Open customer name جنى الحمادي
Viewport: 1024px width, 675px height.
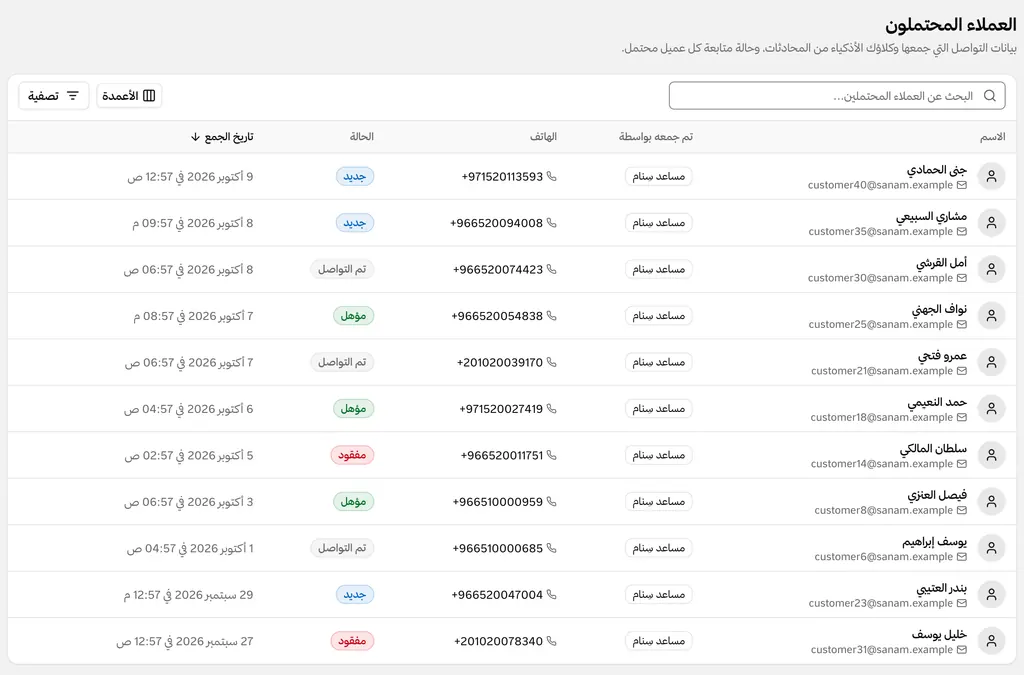click(x=936, y=170)
